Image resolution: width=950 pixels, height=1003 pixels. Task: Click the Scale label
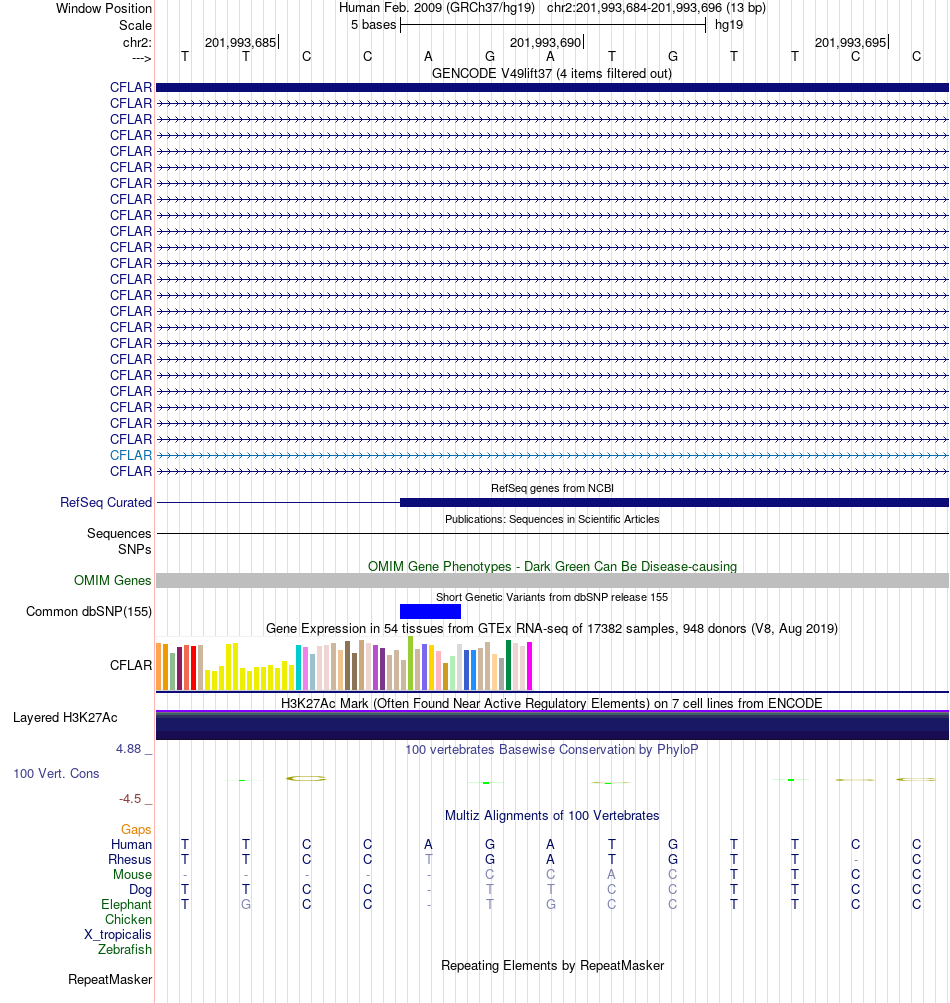click(x=135, y=25)
